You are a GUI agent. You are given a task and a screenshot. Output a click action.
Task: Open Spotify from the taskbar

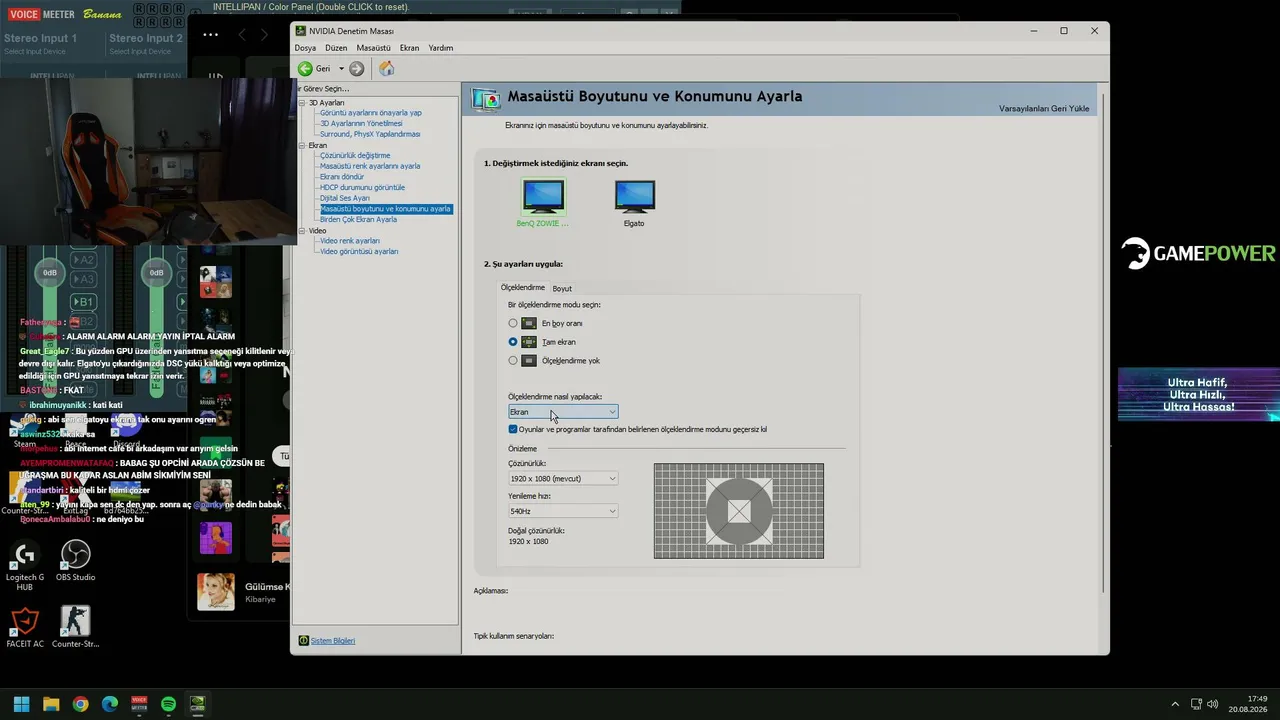point(168,704)
